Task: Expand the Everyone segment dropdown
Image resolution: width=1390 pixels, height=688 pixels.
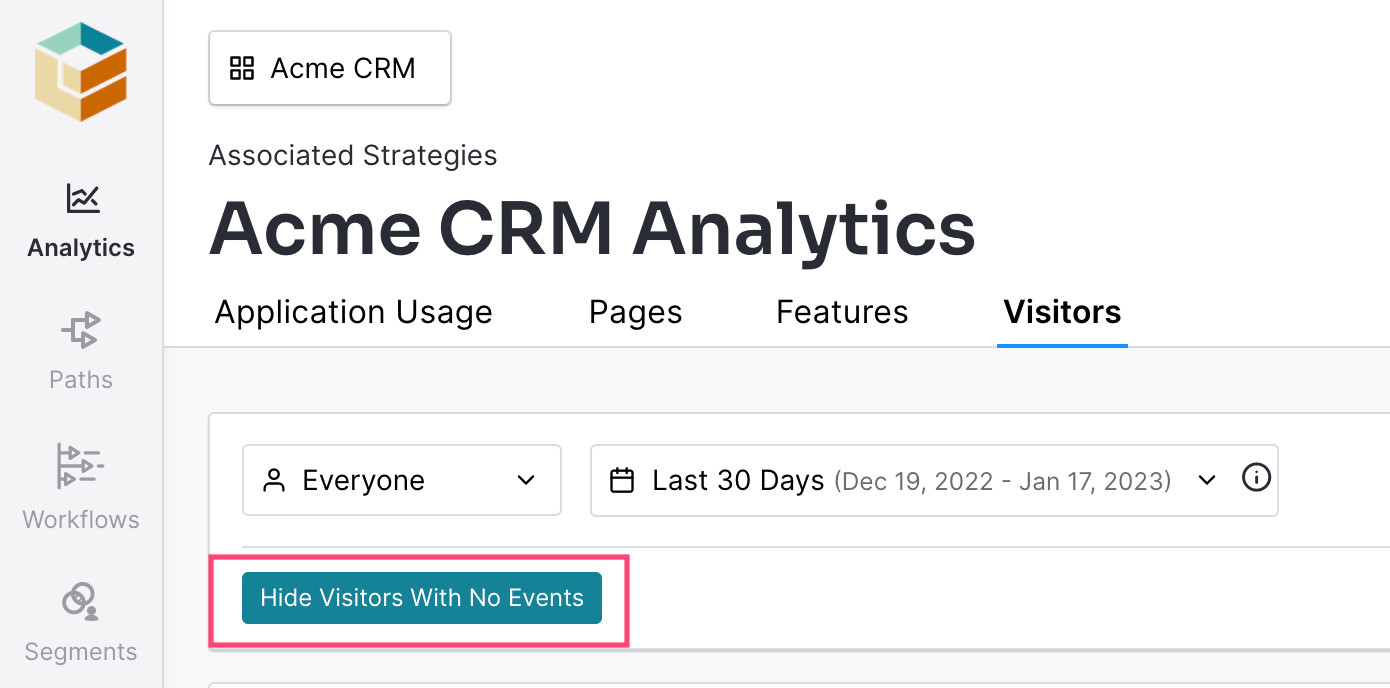Action: [402, 480]
